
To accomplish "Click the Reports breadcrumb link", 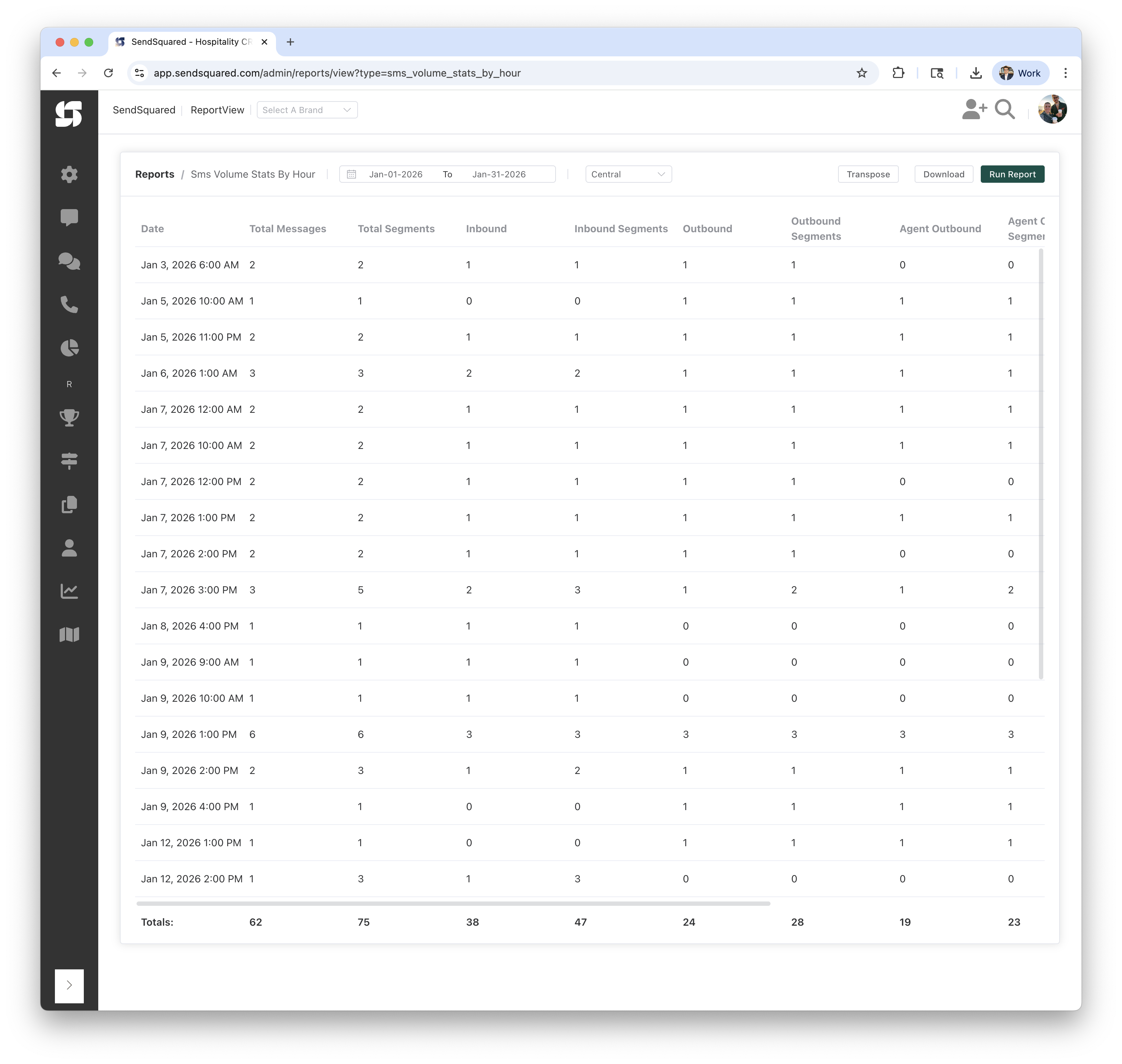I will point(154,174).
